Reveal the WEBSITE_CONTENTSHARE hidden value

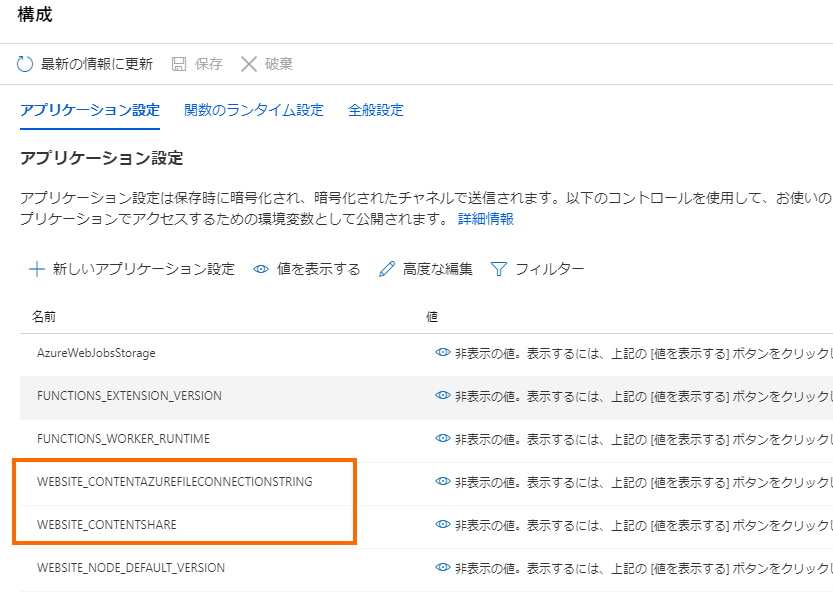click(441, 524)
